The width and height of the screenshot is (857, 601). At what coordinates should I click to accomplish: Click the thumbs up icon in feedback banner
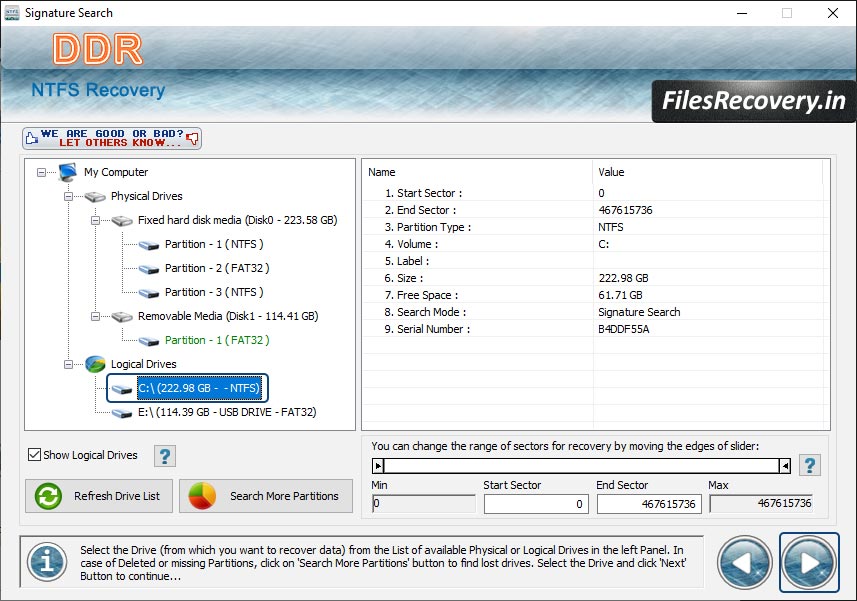pyautogui.click(x=32, y=138)
